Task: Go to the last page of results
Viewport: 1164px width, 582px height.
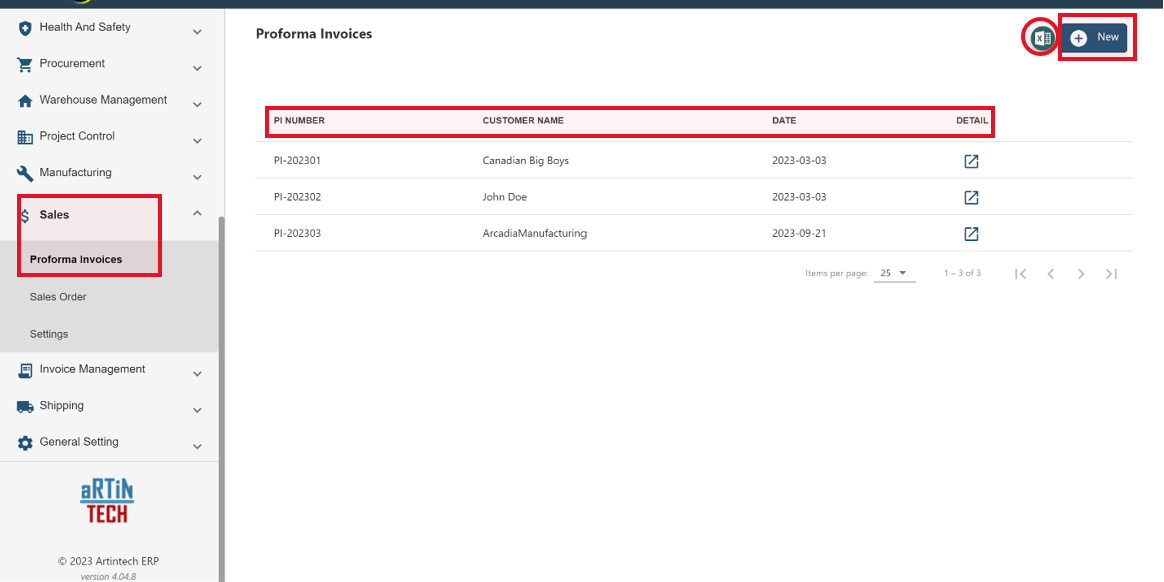Action: click(x=1111, y=273)
